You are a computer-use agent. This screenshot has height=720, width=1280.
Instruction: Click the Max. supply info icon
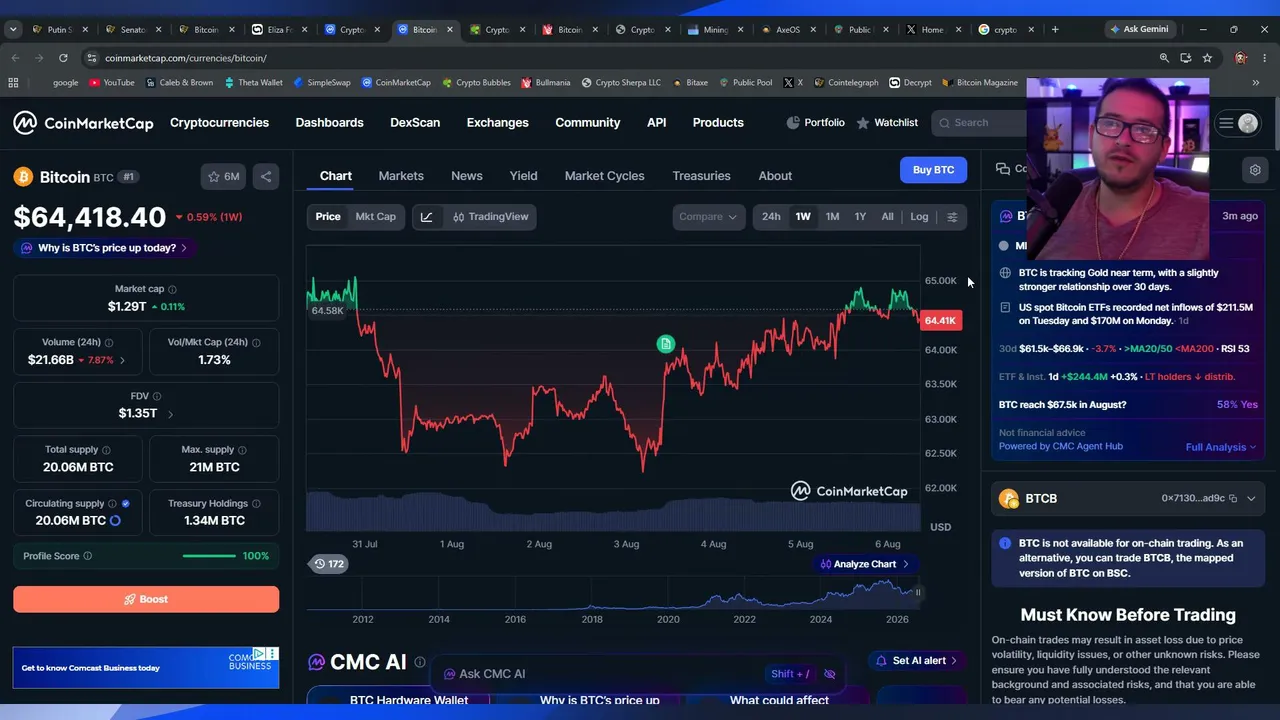click(242, 450)
